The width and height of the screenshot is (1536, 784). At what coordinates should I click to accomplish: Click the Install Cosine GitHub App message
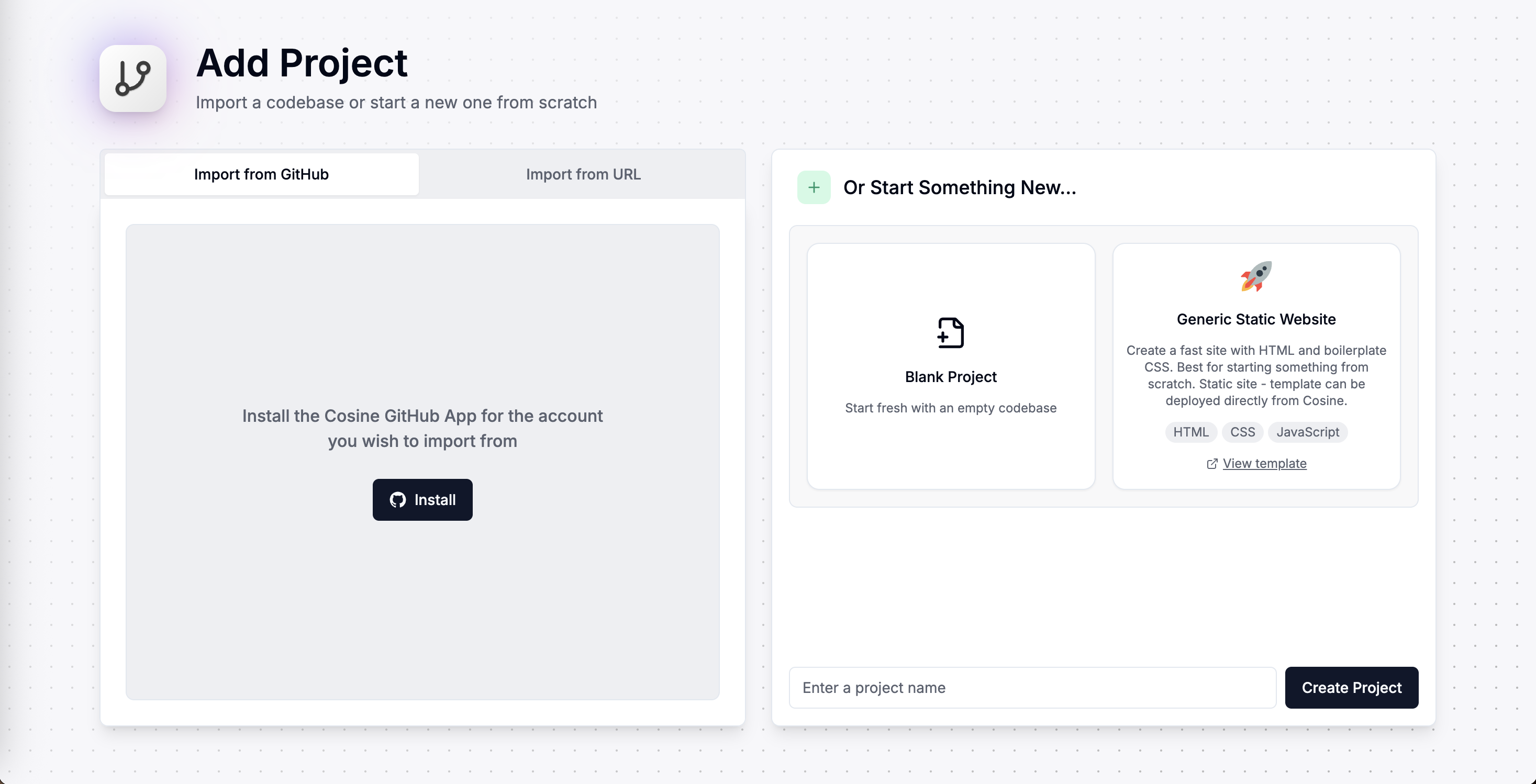(x=422, y=428)
